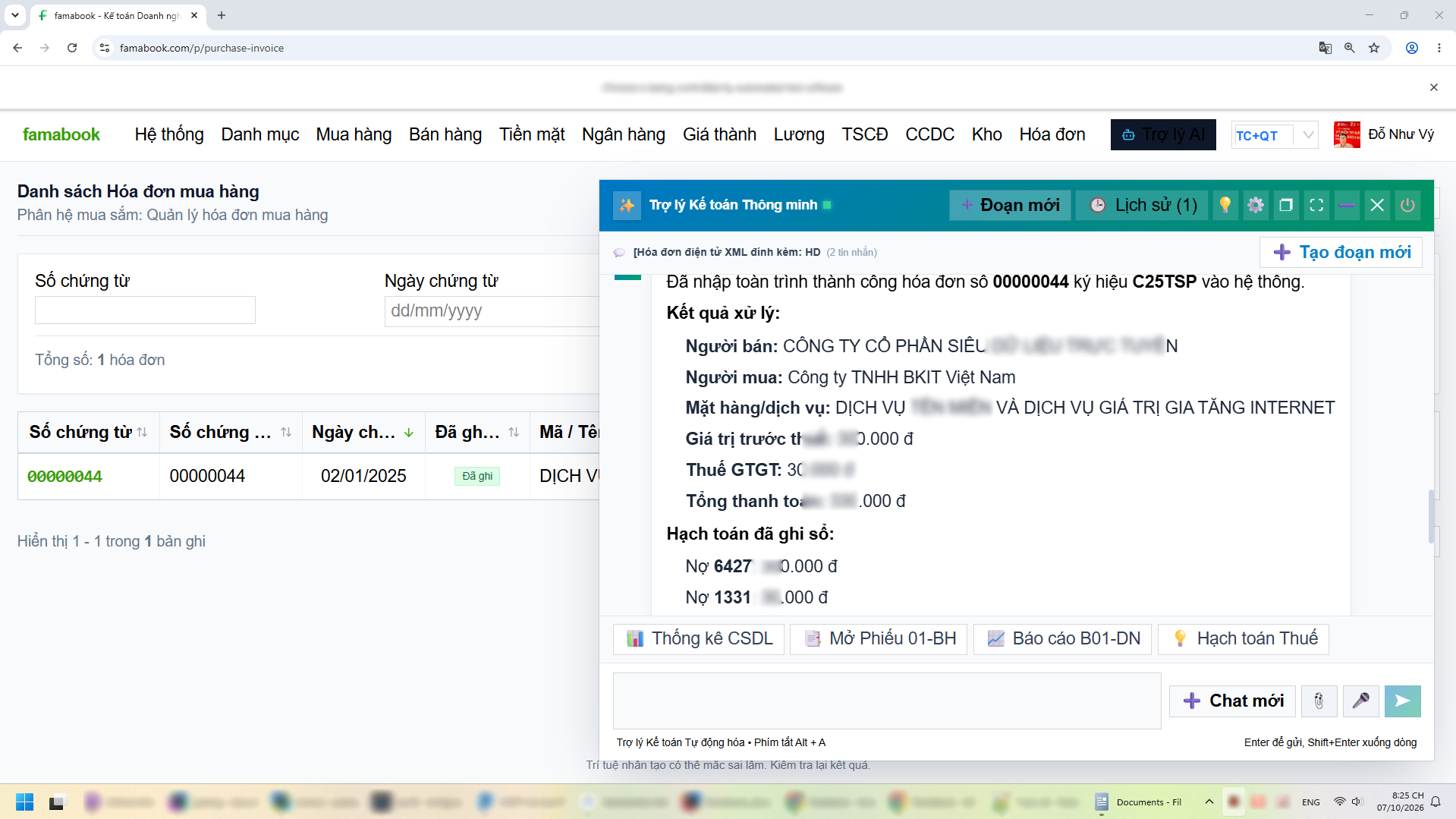Open the Kho menu

tap(986, 134)
